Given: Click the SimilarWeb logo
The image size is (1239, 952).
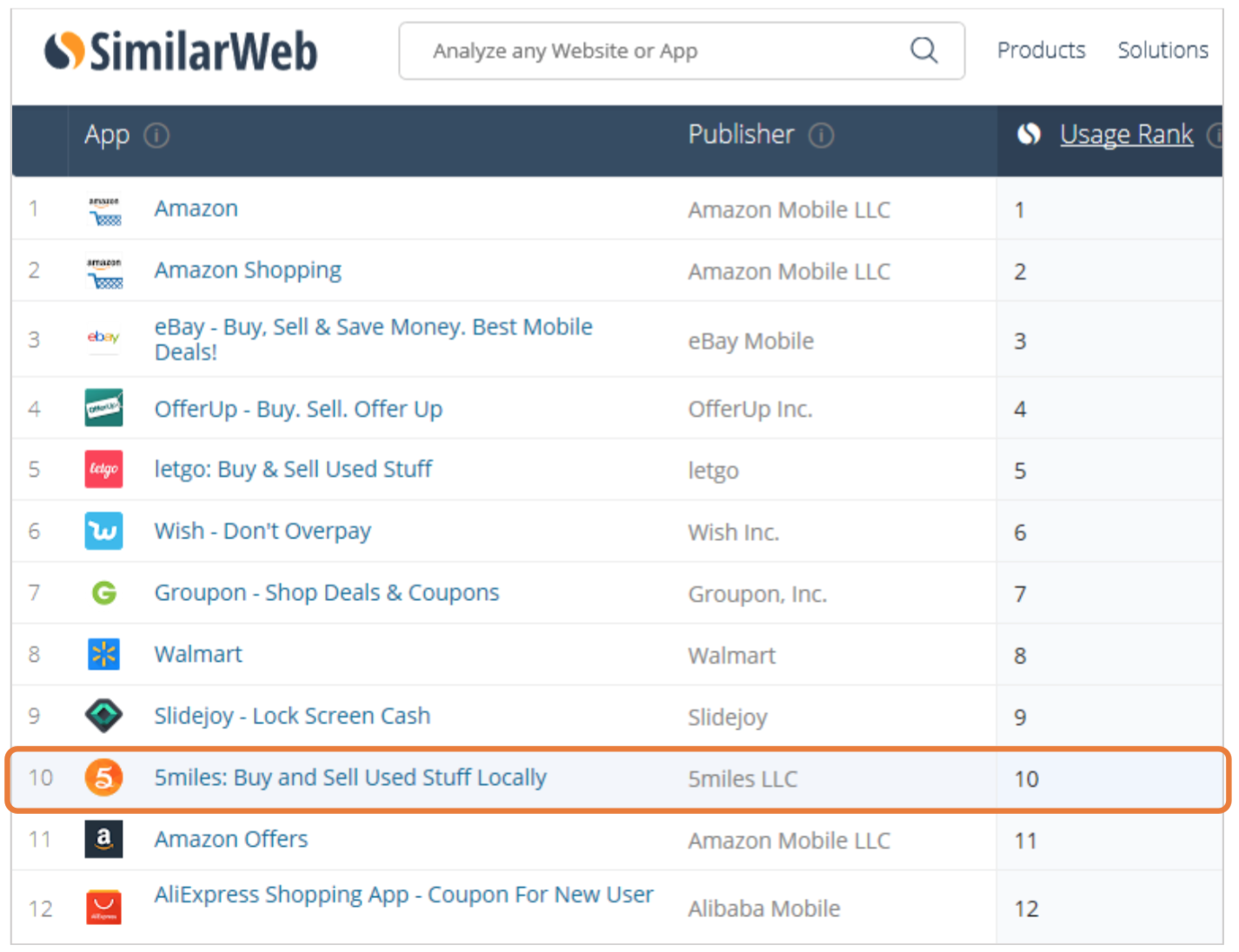Looking at the screenshot, I should pos(181,50).
